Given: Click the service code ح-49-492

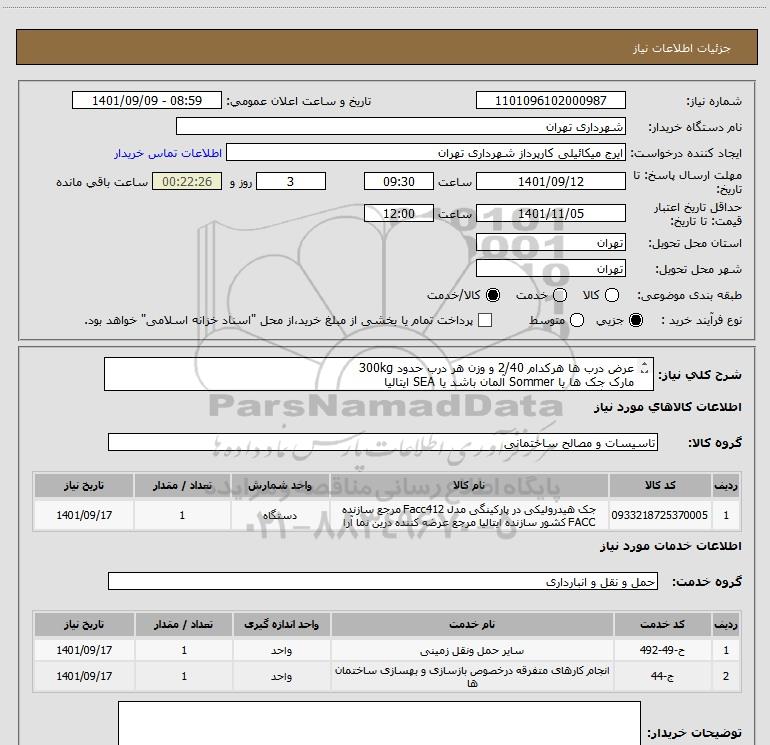Looking at the screenshot, I should pyautogui.click(x=662, y=650).
